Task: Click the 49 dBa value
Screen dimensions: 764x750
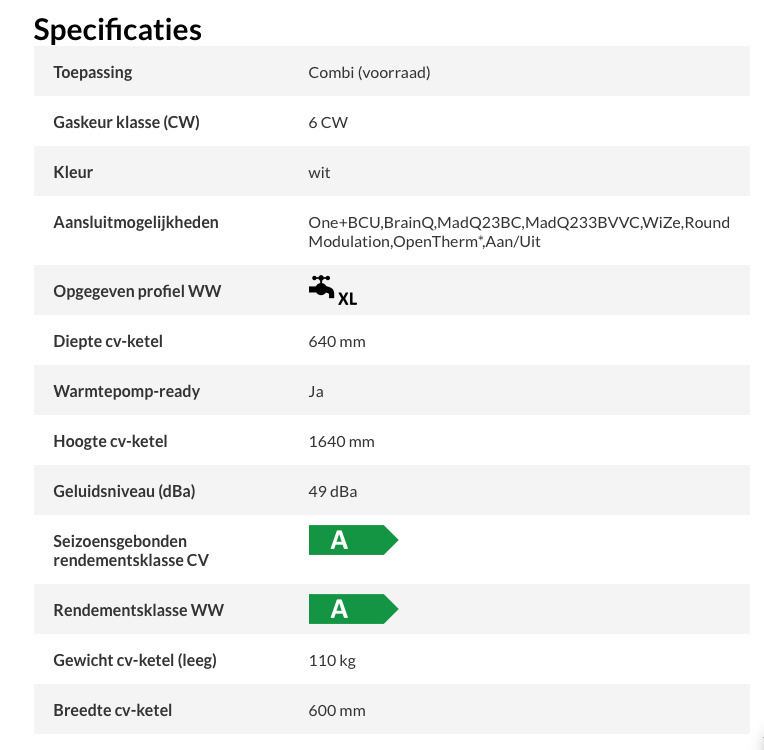Action: pos(333,492)
